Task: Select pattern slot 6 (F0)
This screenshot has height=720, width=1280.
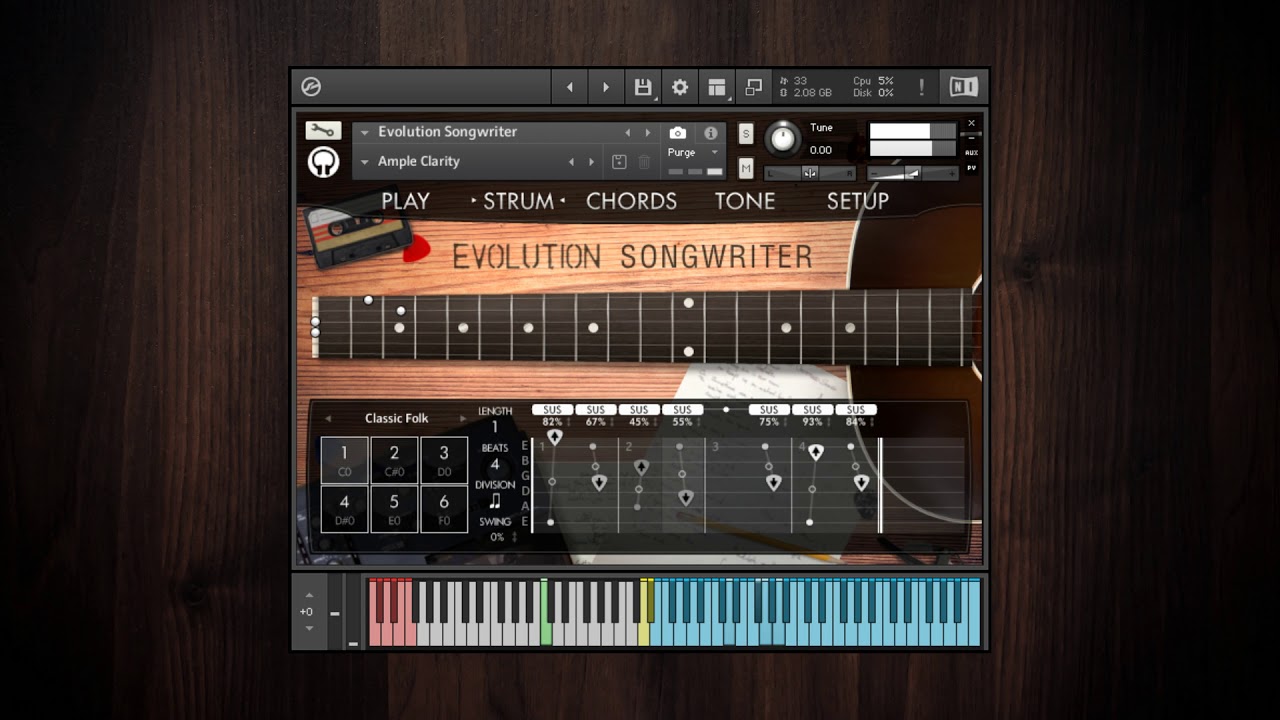Action: click(x=444, y=509)
